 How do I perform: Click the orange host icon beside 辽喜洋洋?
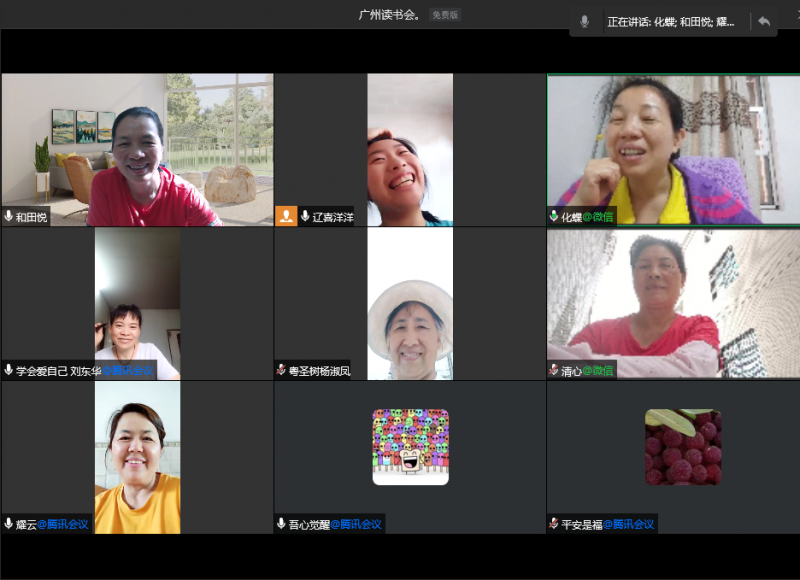[287, 216]
